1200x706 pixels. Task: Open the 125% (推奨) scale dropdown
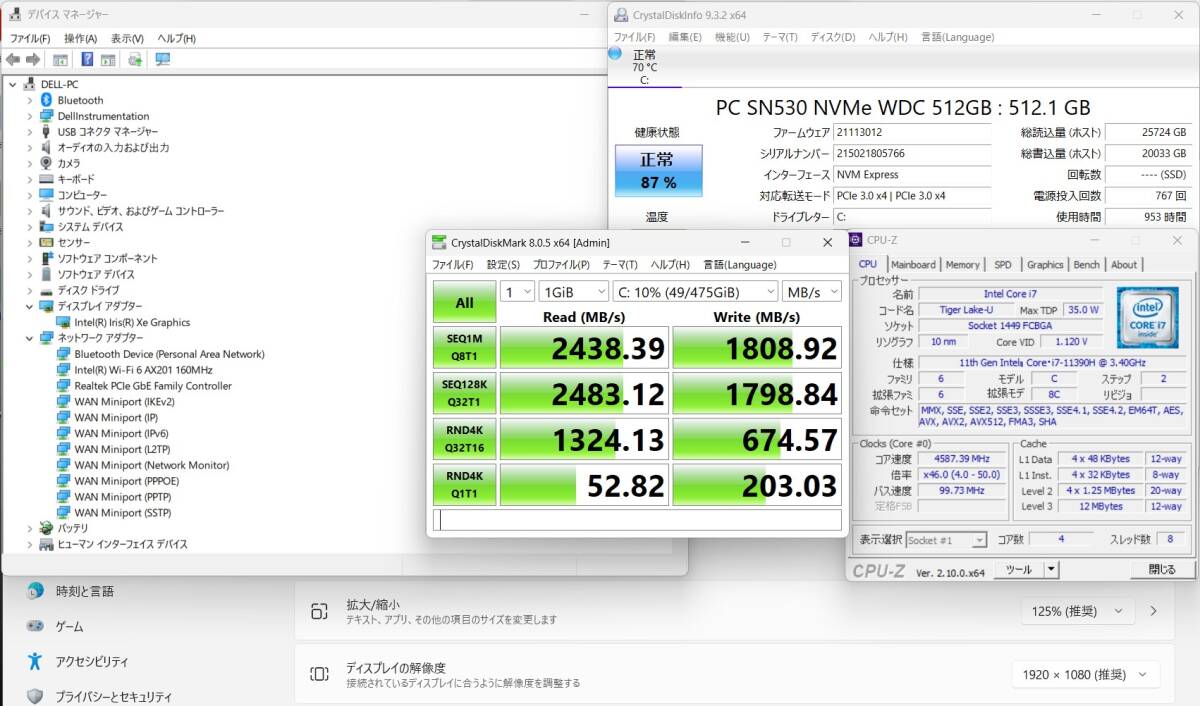(1078, 611)
